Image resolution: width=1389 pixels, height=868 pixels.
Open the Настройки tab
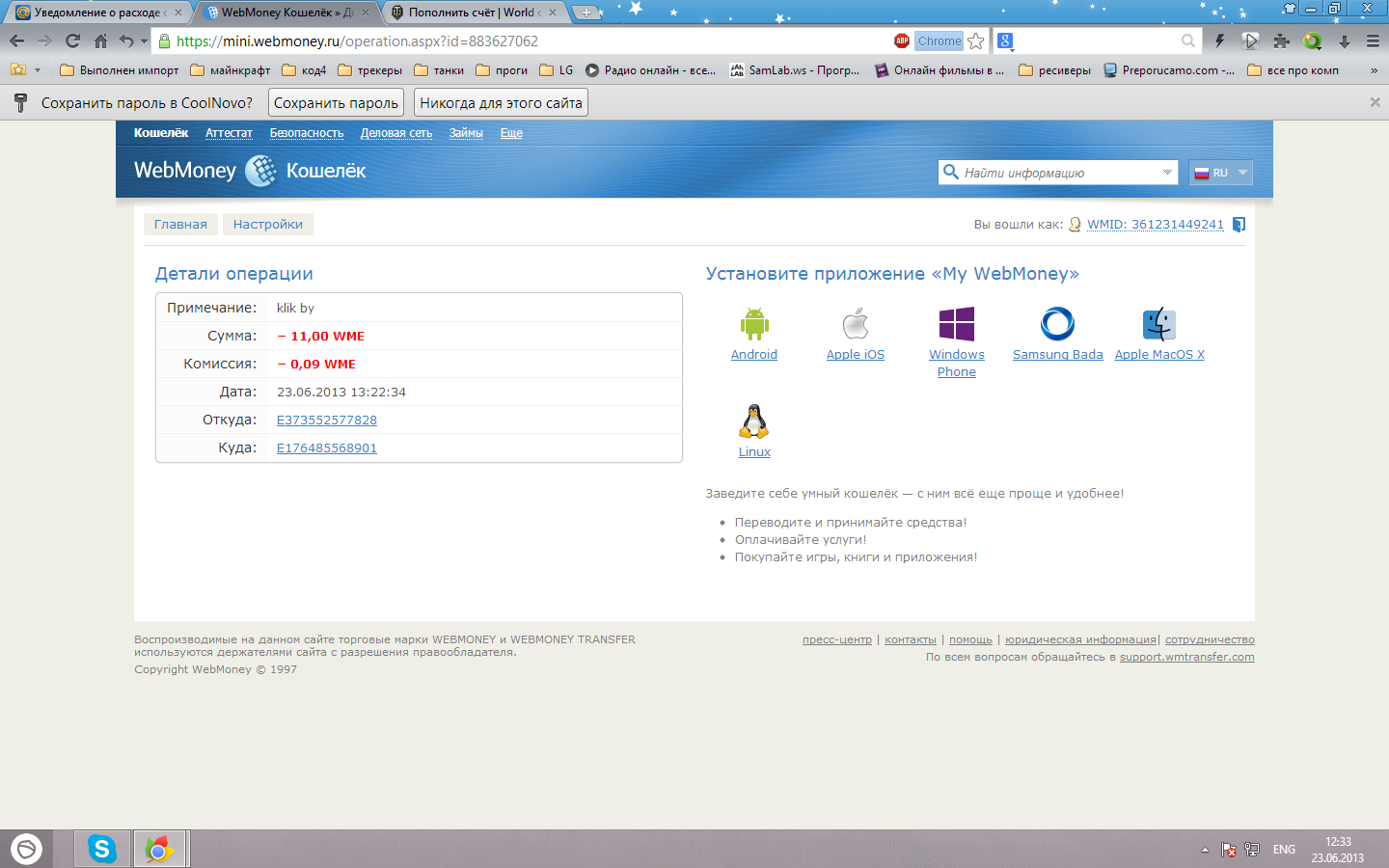click(x=268, y=225)
